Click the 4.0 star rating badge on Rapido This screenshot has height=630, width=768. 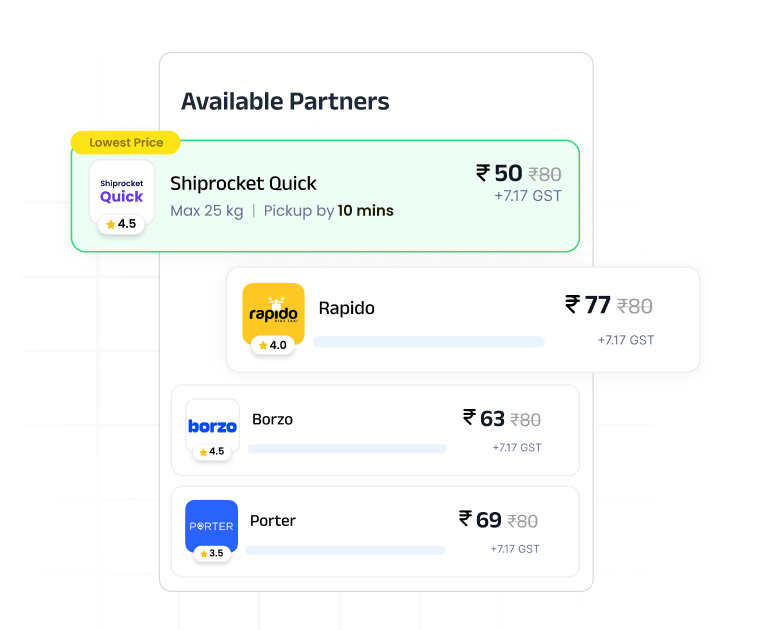[x=272, y=345]
